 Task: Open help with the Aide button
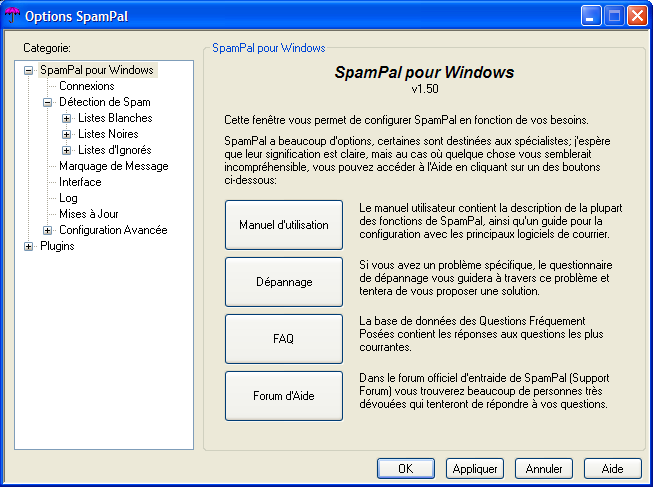(x=613, y=469)
